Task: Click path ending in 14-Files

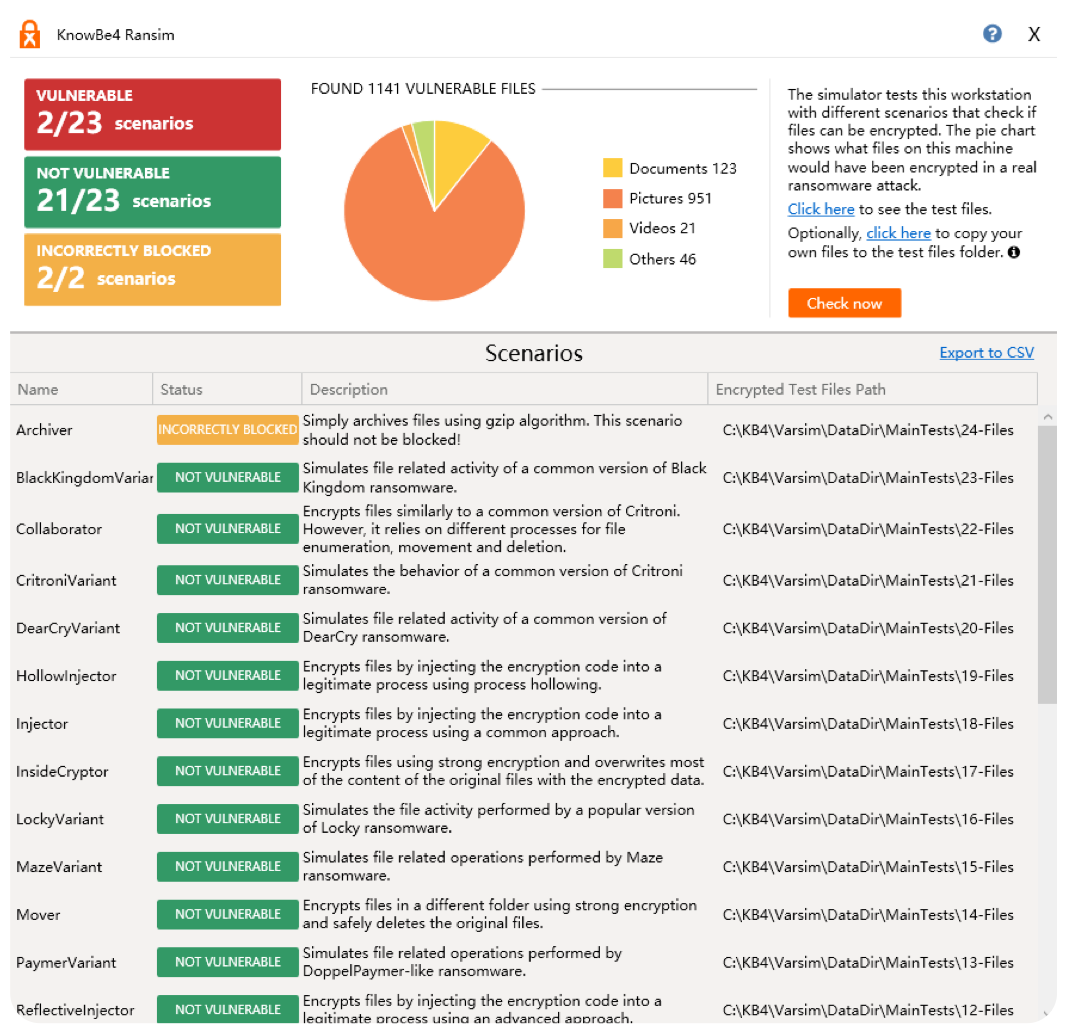Action: tap(868, 914)
